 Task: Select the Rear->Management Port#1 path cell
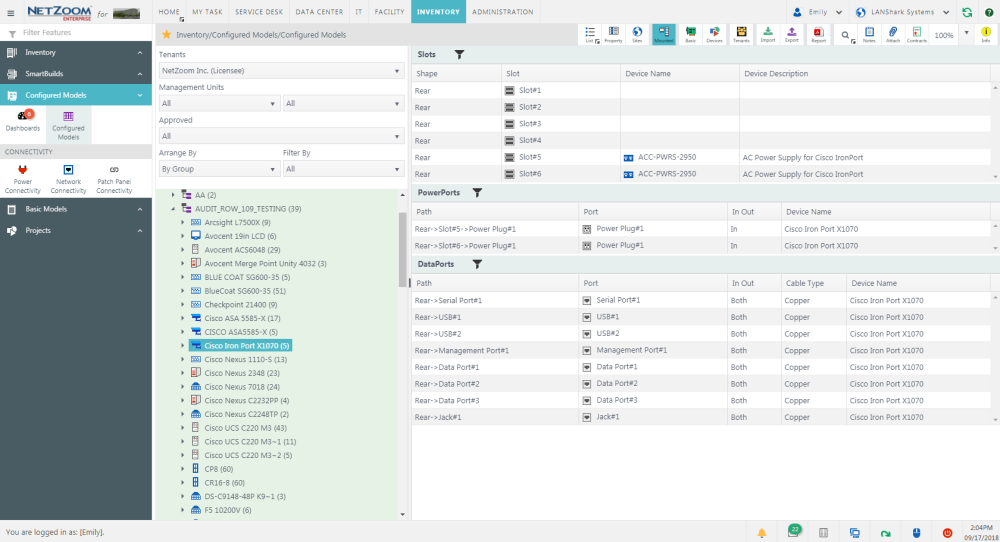coord(495,350)
